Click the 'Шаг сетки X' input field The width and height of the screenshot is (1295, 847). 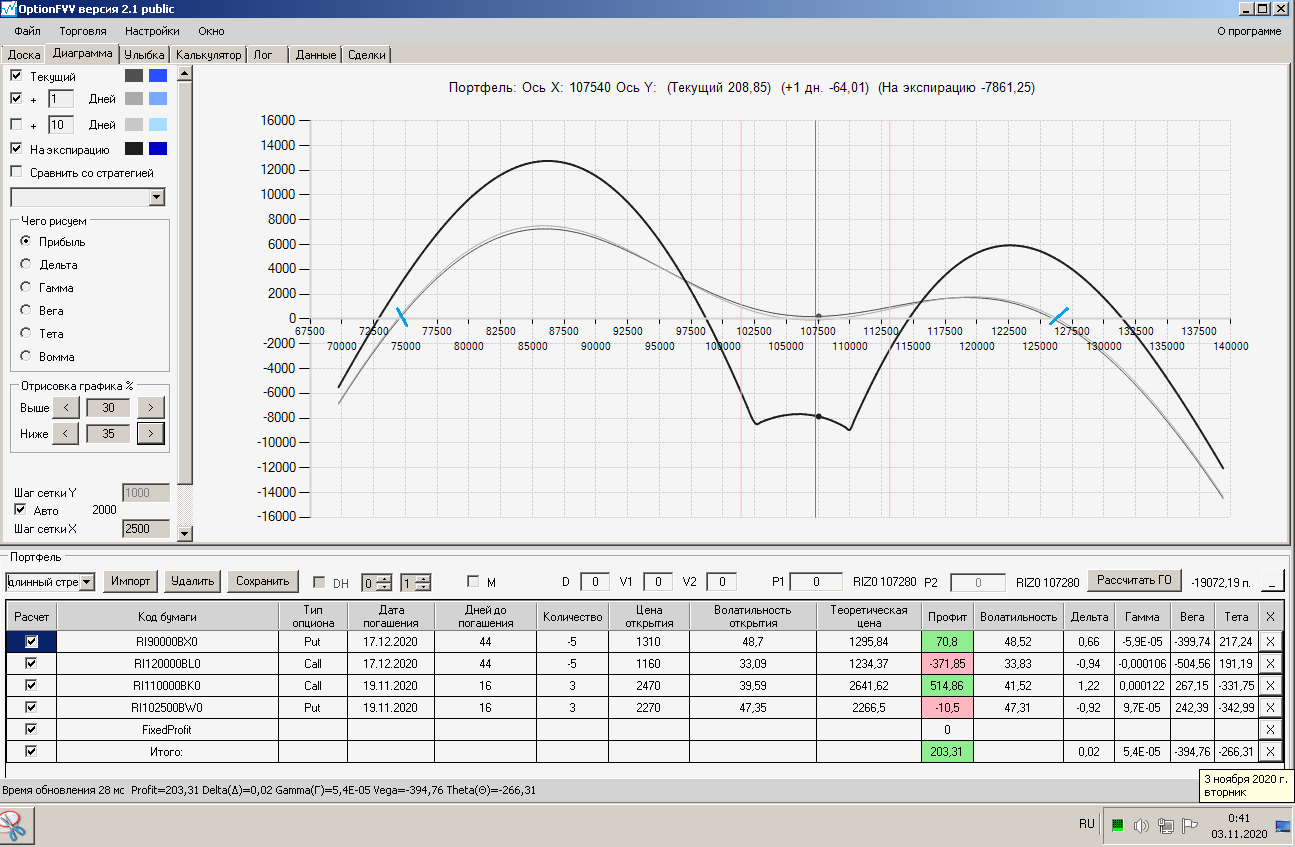point(145,528)
